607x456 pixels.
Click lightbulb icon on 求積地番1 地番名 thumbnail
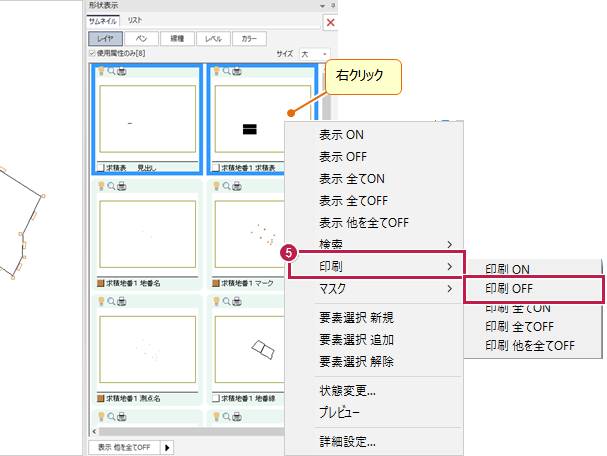(x=100, y=185)
